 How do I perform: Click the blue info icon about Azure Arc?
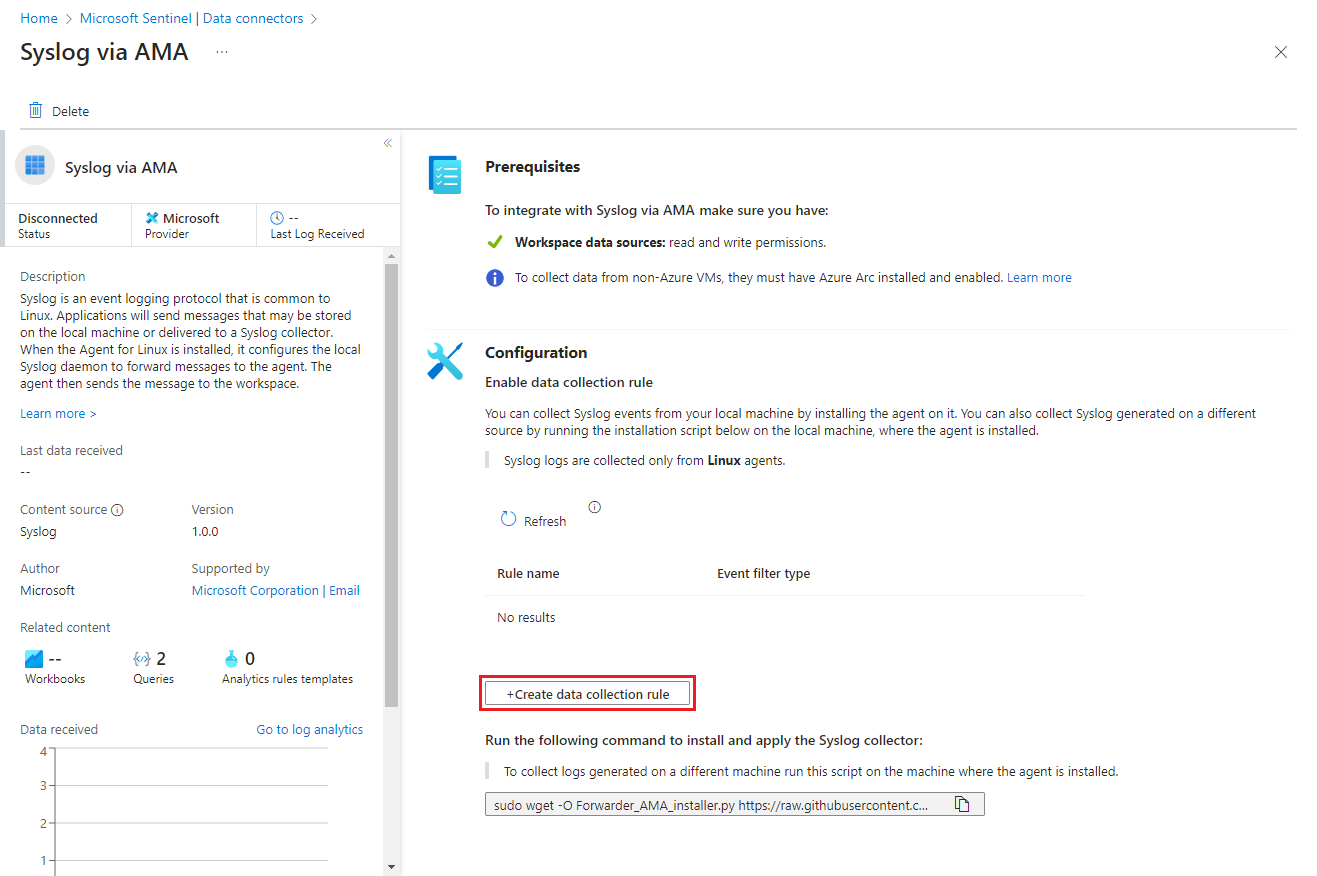[495, 277]
